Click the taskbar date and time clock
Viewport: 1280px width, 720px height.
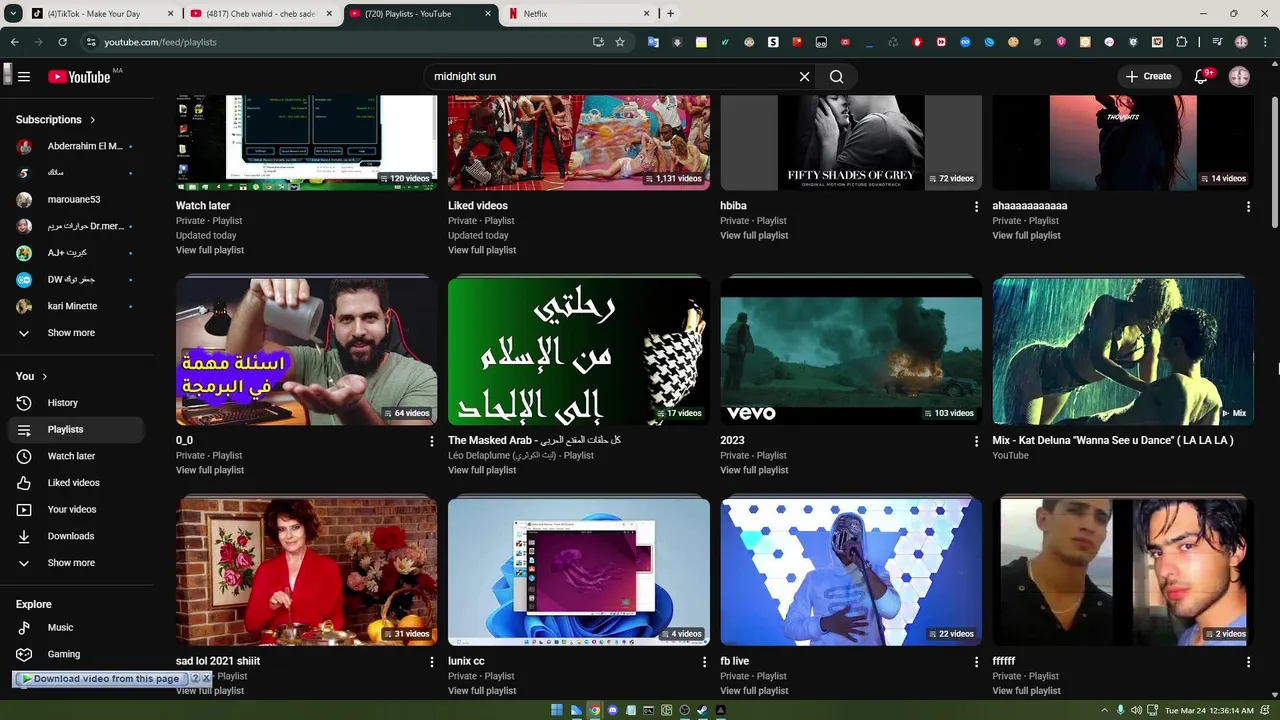1209,710
